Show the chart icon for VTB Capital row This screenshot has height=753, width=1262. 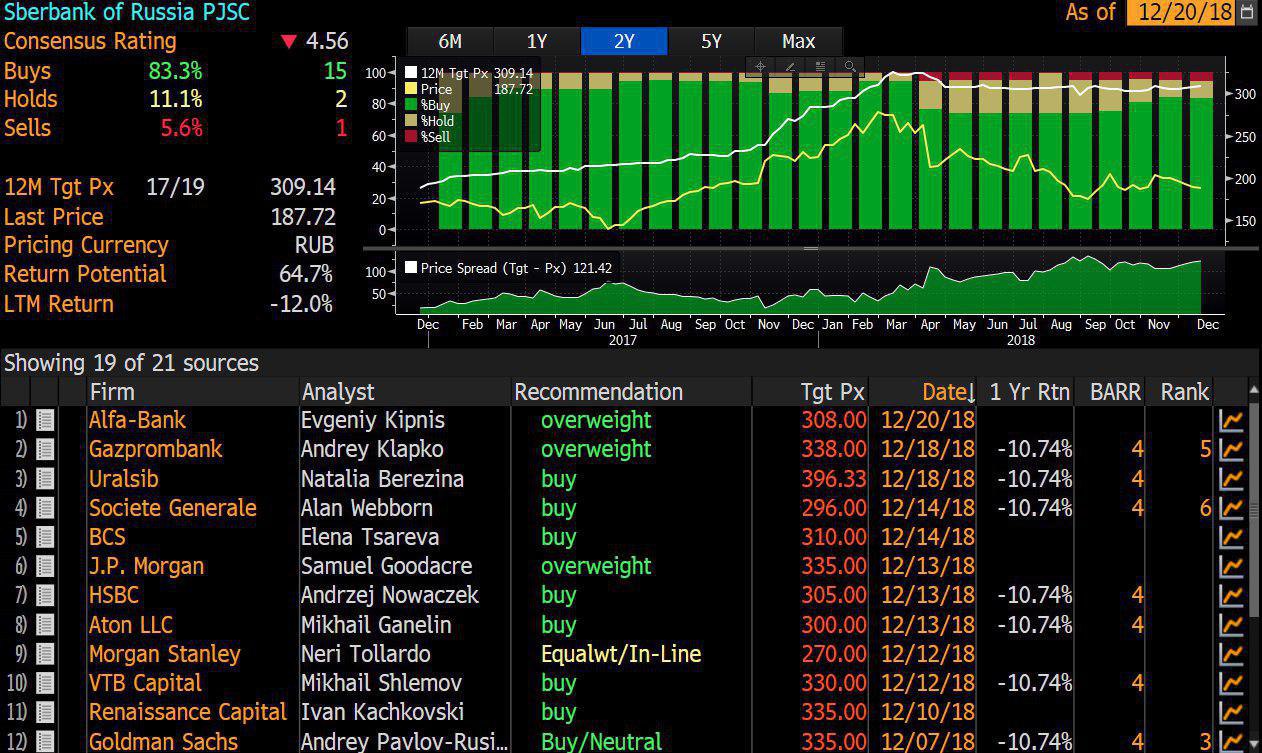click(x=1231, y=684)
